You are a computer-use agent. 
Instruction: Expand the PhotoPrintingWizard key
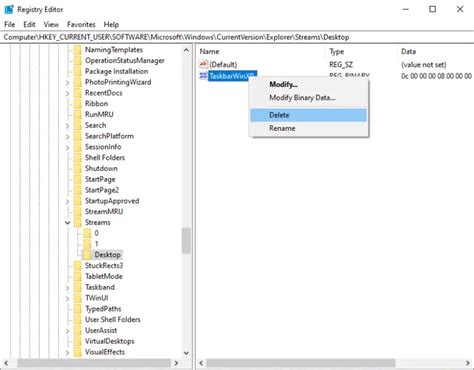68,83
